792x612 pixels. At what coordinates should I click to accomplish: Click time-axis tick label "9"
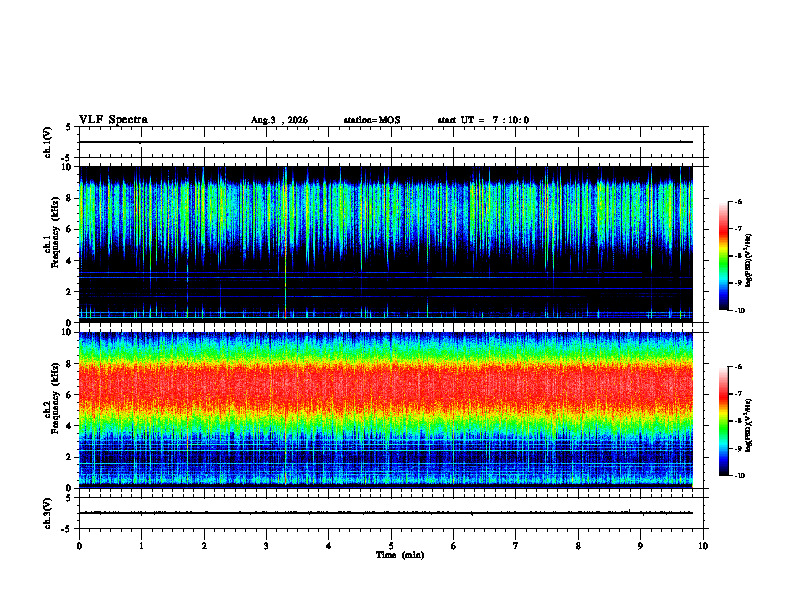pos(640,546)
